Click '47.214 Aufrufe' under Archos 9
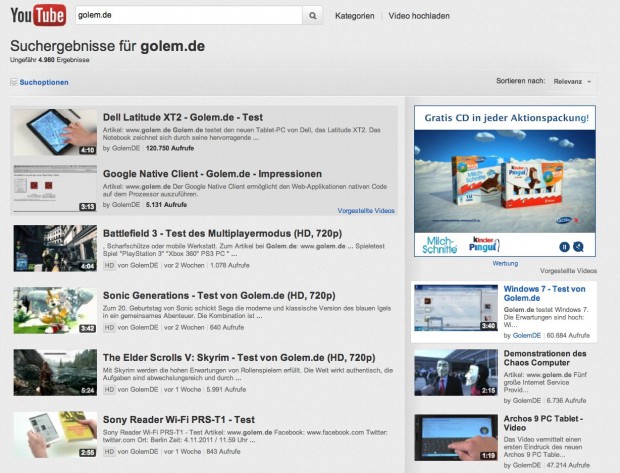This screenshot has width=620, height=473. pos(568,465)
